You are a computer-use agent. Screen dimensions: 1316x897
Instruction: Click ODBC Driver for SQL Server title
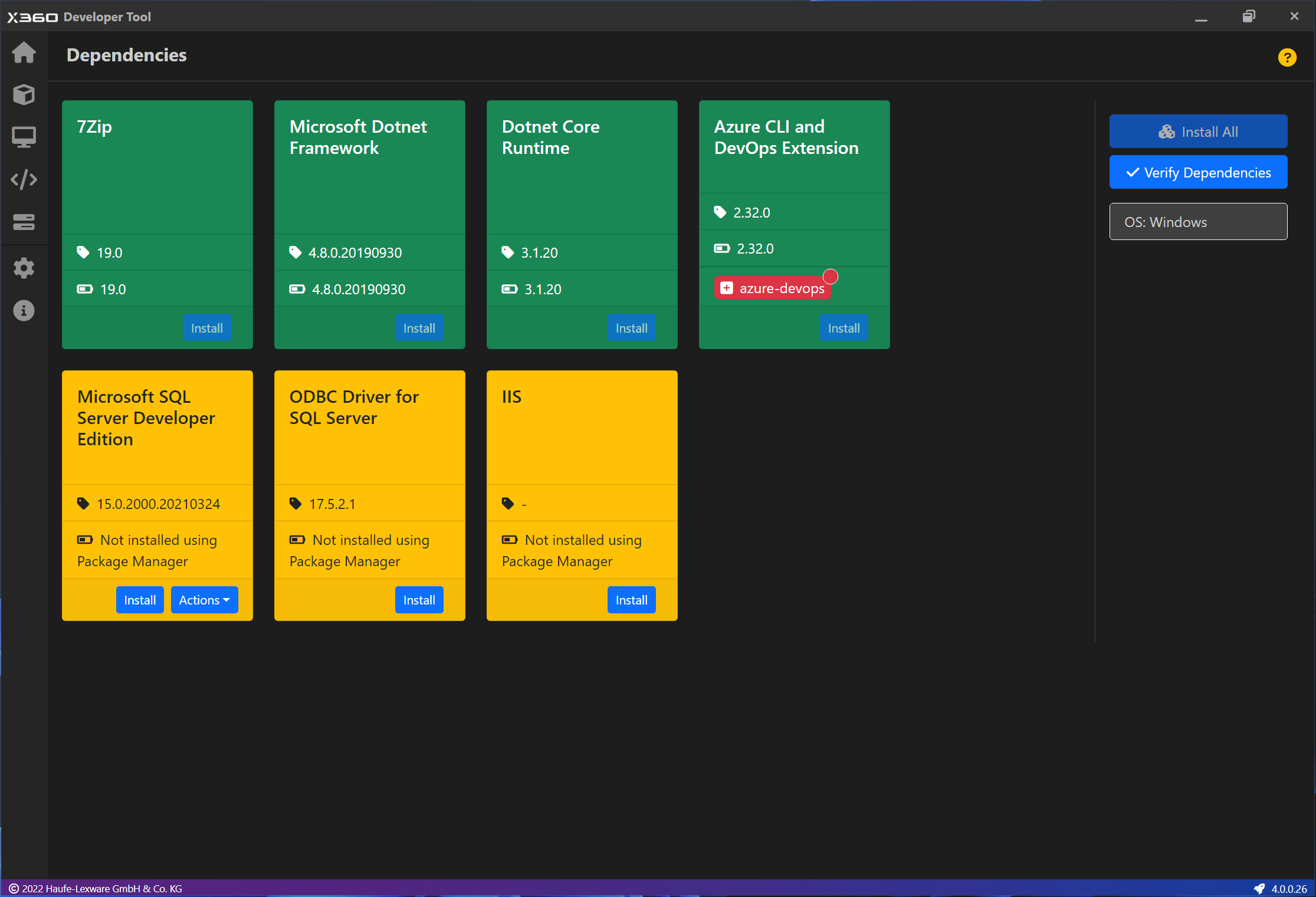pyautogui.click(x=354, y=407)
